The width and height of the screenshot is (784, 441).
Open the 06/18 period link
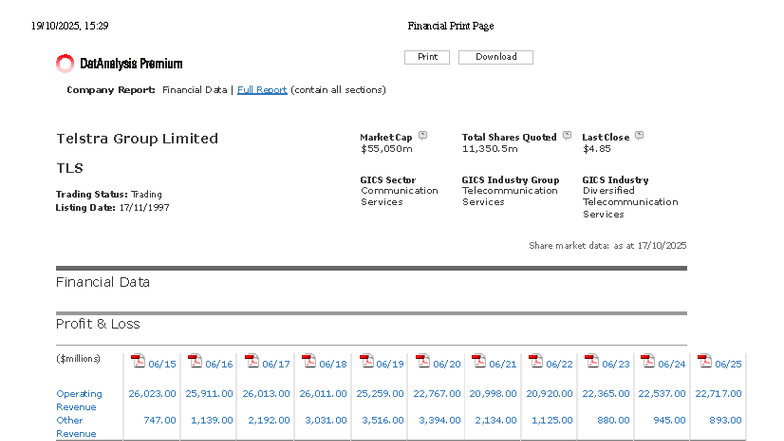click(333, 364)
